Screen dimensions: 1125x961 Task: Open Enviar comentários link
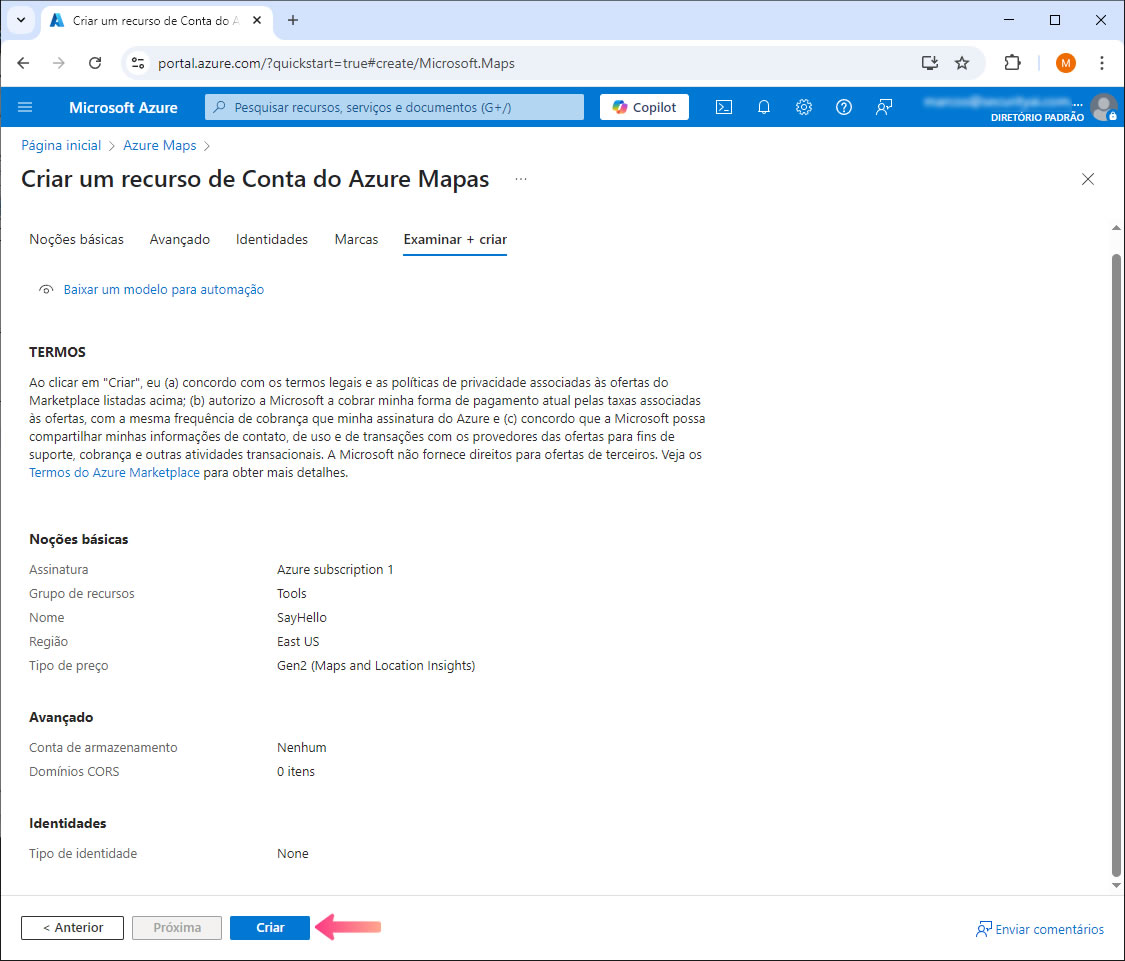pyautogui.click(x=1040, y=929)
